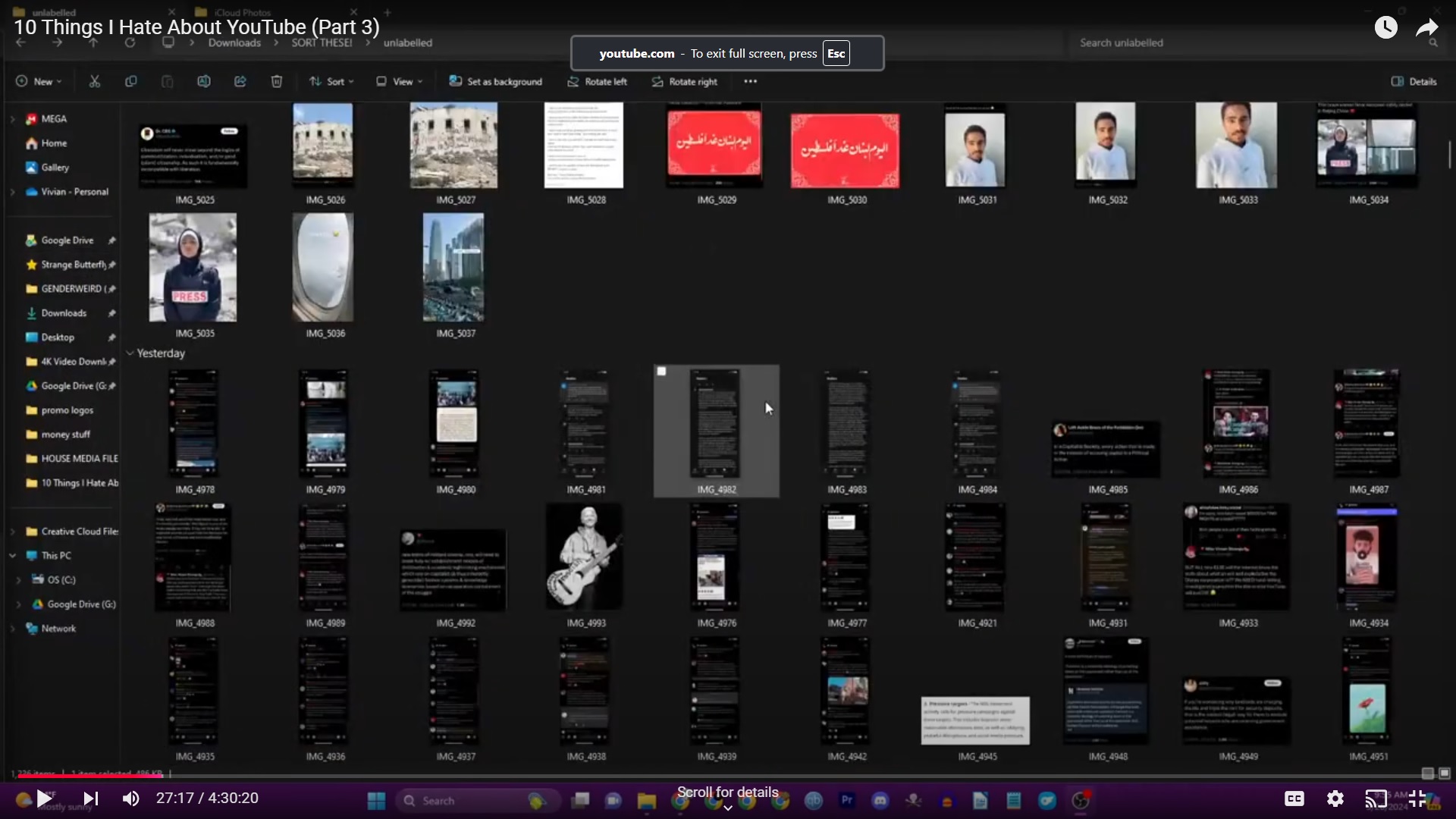Add a new Explorer tab

[388, 12]
